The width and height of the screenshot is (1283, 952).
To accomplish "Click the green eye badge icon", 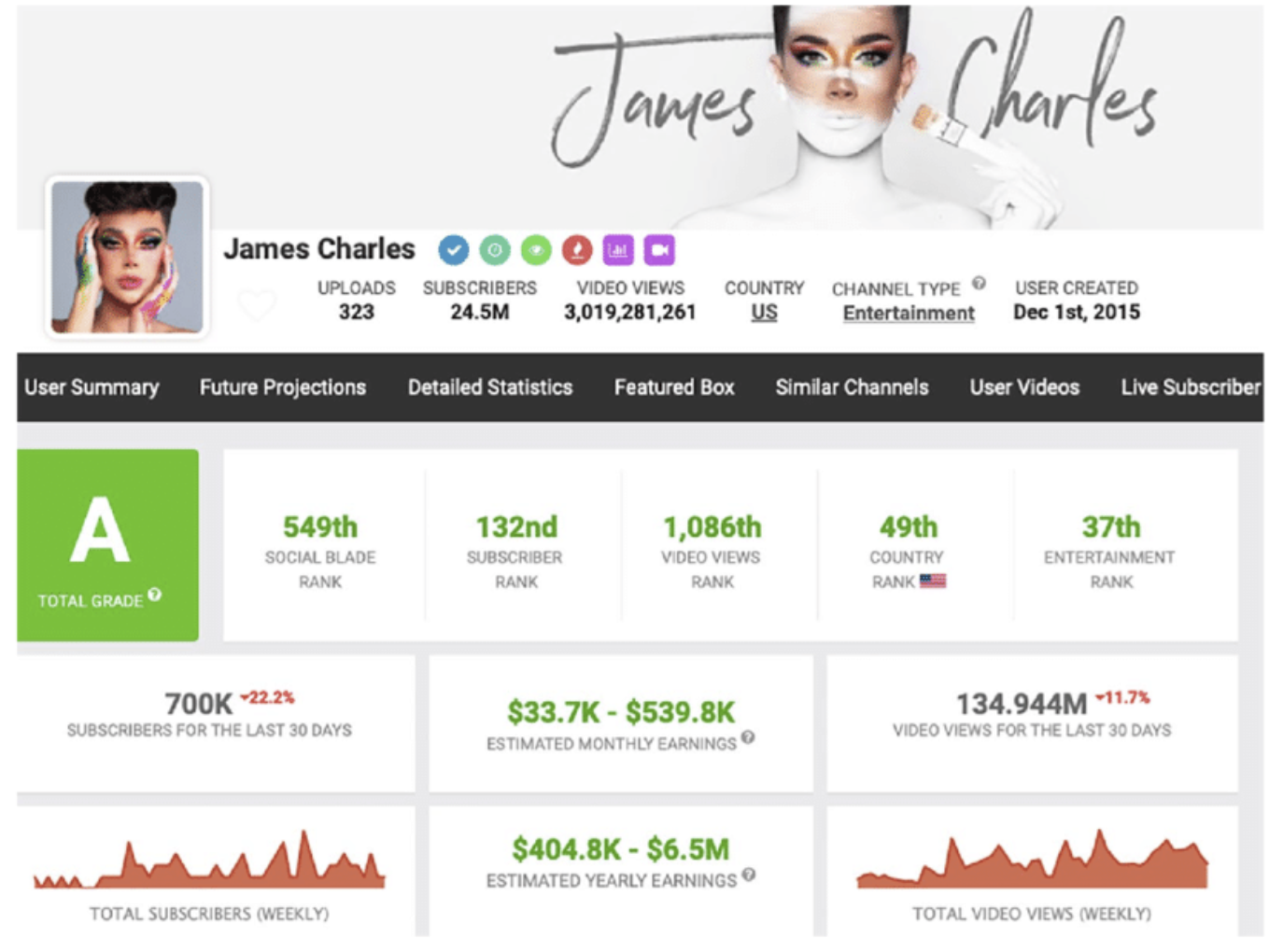I will pyautogui.click(x=536, y=250).
